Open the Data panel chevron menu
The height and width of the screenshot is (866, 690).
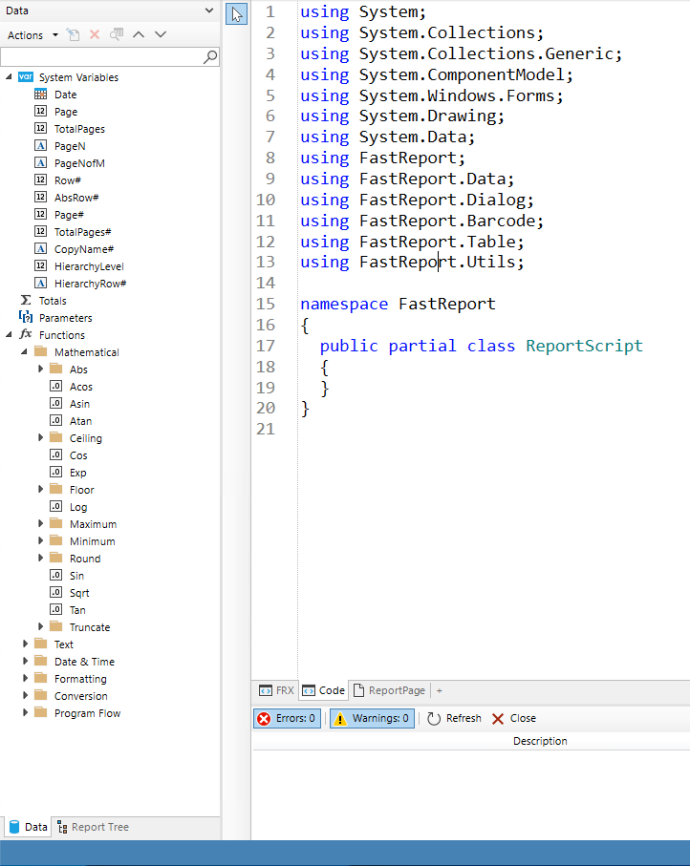coord(208,10)
